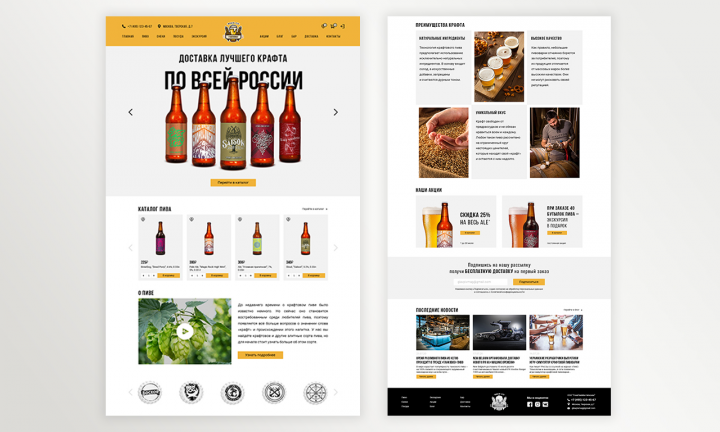Click the phone number in the black footer
Screen dimensions: 720x432
tap(583, 400)
